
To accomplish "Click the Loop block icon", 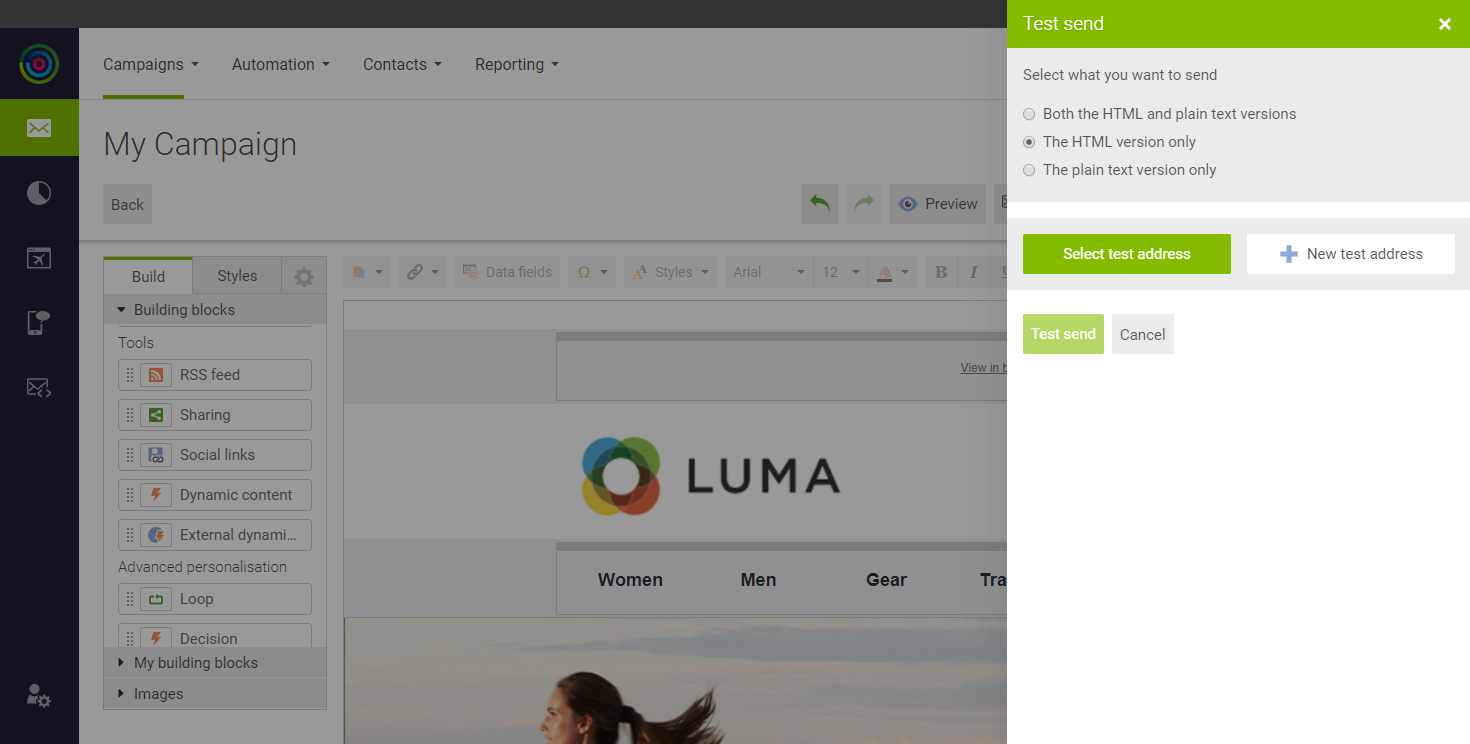I will tap(156, 599).
